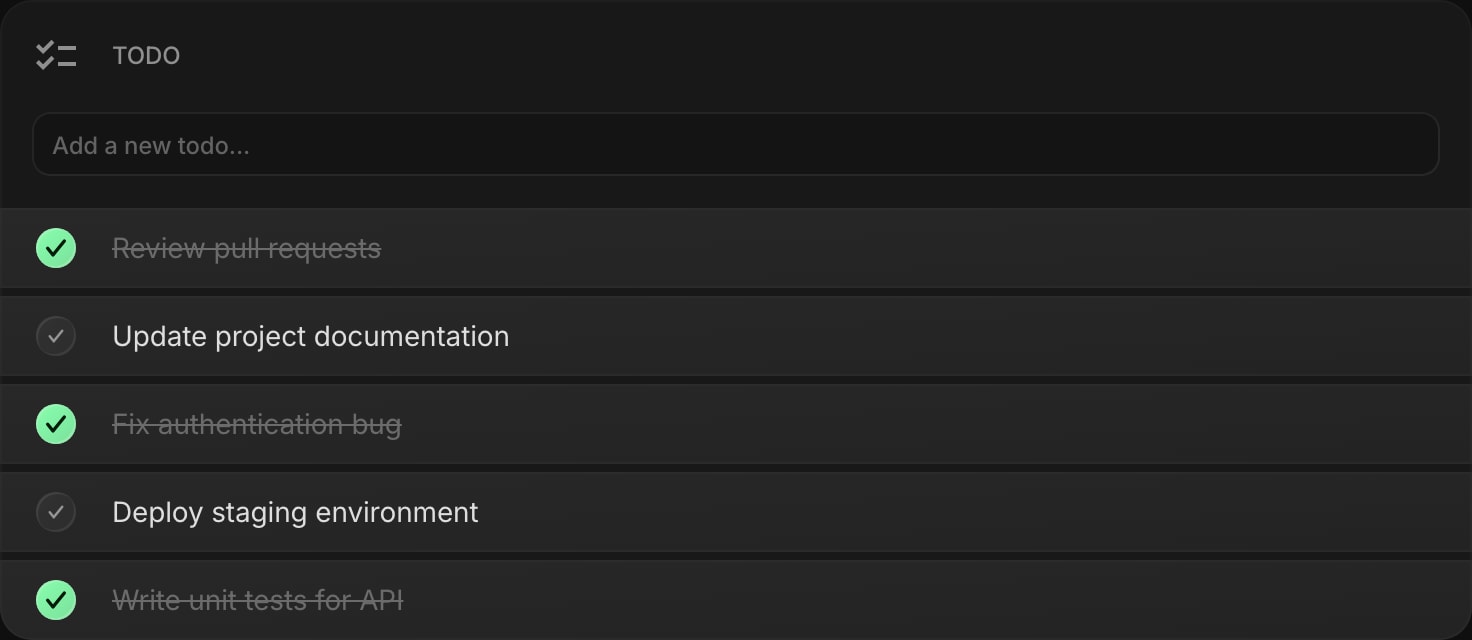Select empty area of 'Deploy staging environment' row
1472x640 pixels.
(x=970, y=512)
